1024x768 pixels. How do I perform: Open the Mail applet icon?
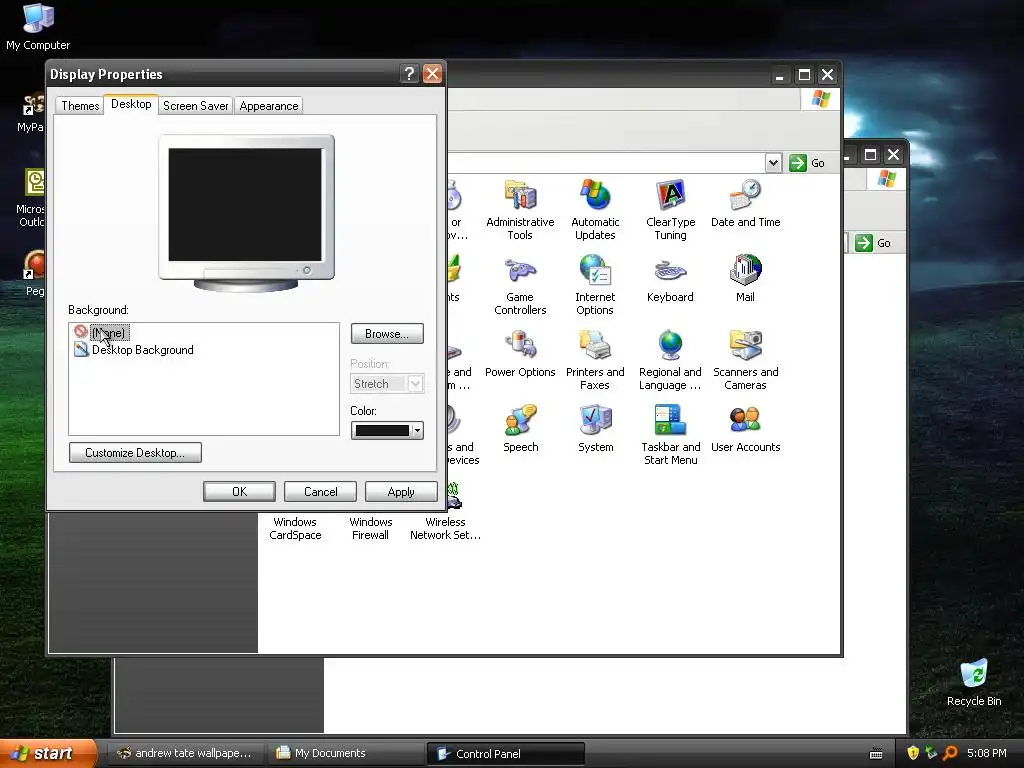(x=745, y=279)
